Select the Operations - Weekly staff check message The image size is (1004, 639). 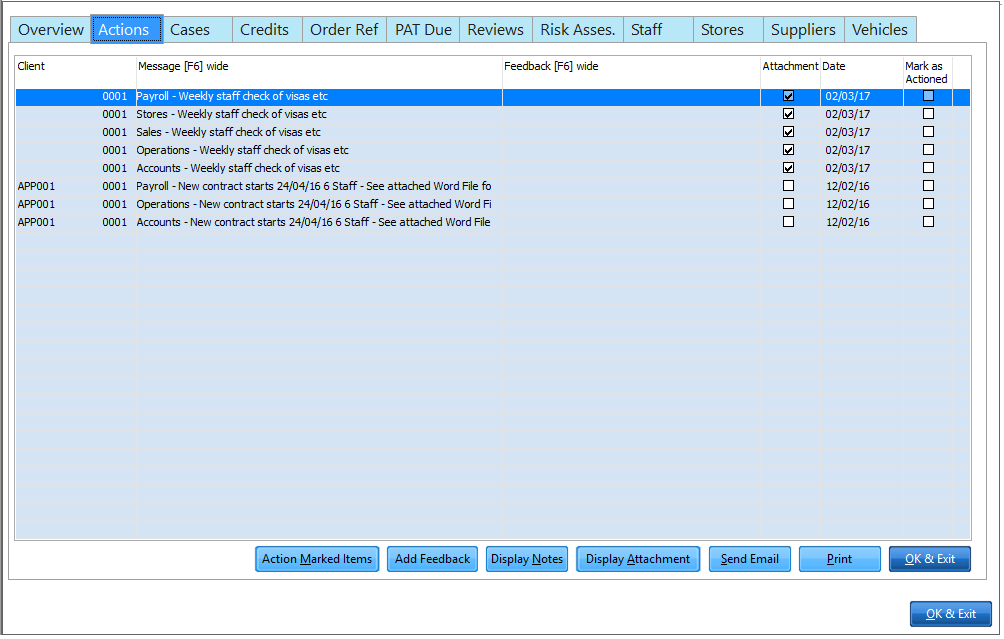(243, 150)
